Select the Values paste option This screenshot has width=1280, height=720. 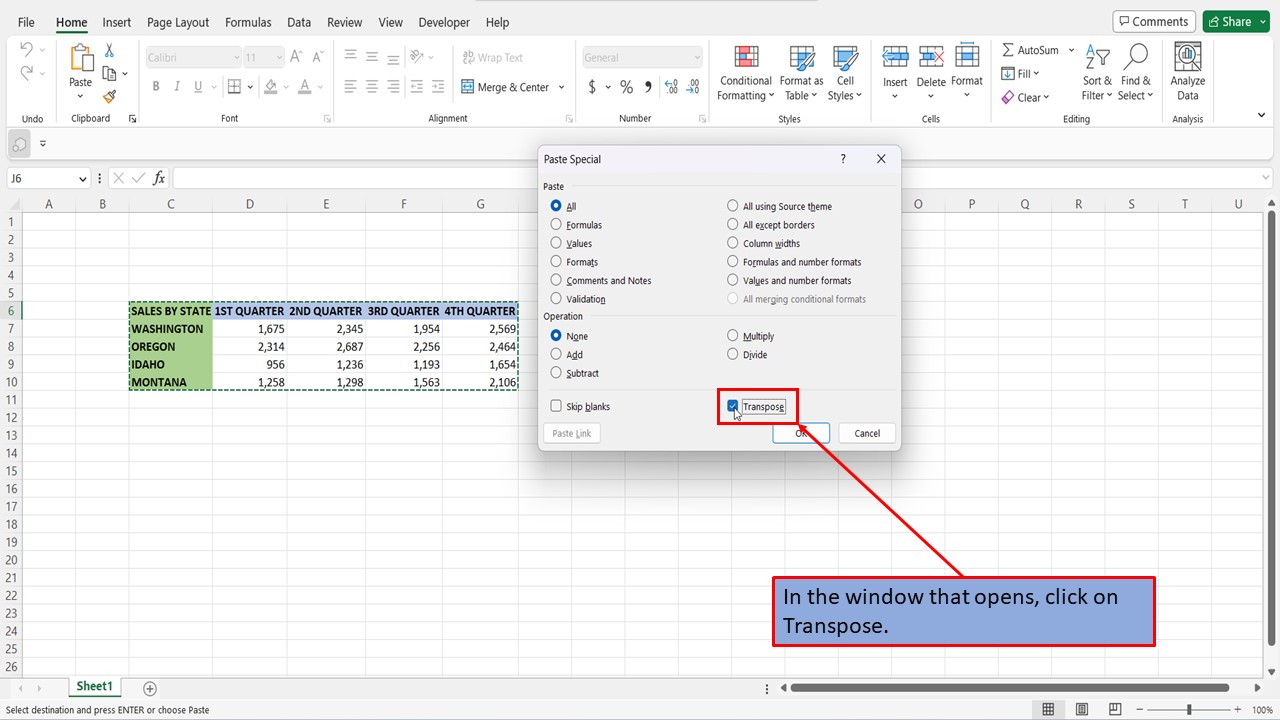(x=556, y=243)
